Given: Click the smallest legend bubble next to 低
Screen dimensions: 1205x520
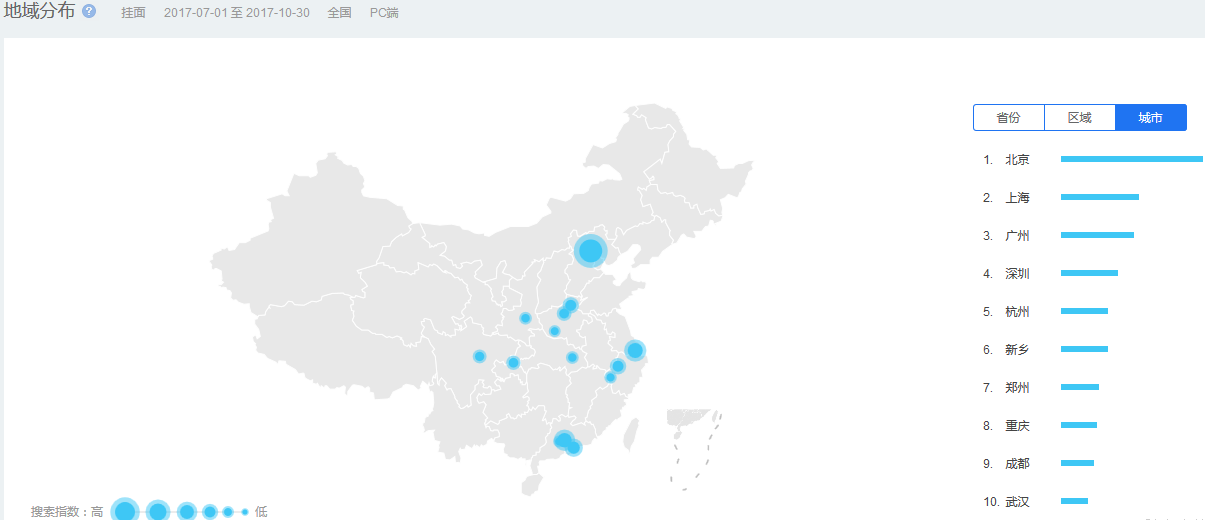Looking at the screenshot, I should 244,512.
